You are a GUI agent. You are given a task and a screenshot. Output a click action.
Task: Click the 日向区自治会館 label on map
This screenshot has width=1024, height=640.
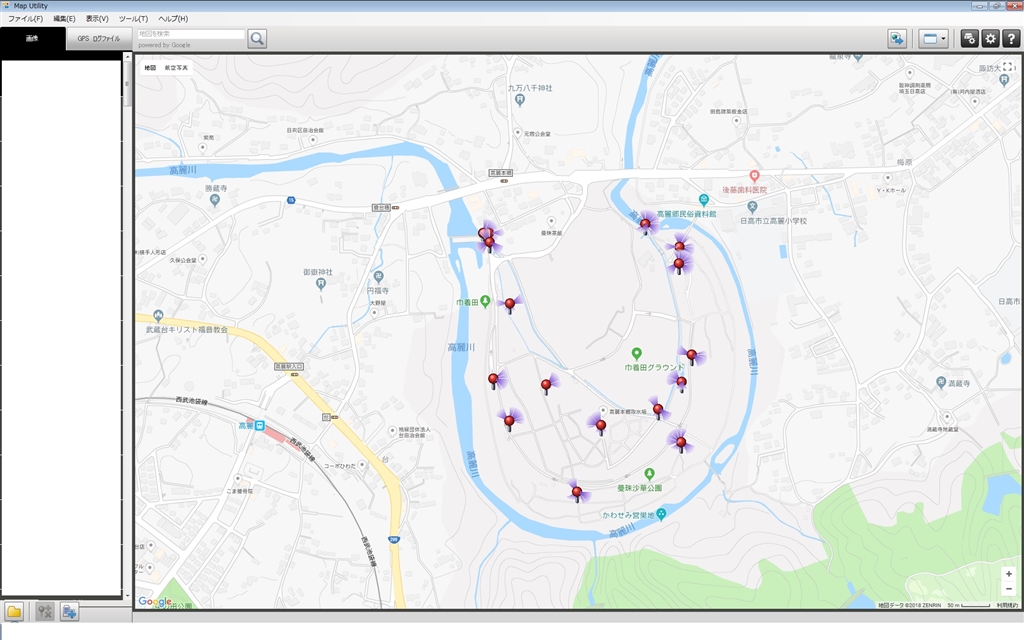coord(305,131)
